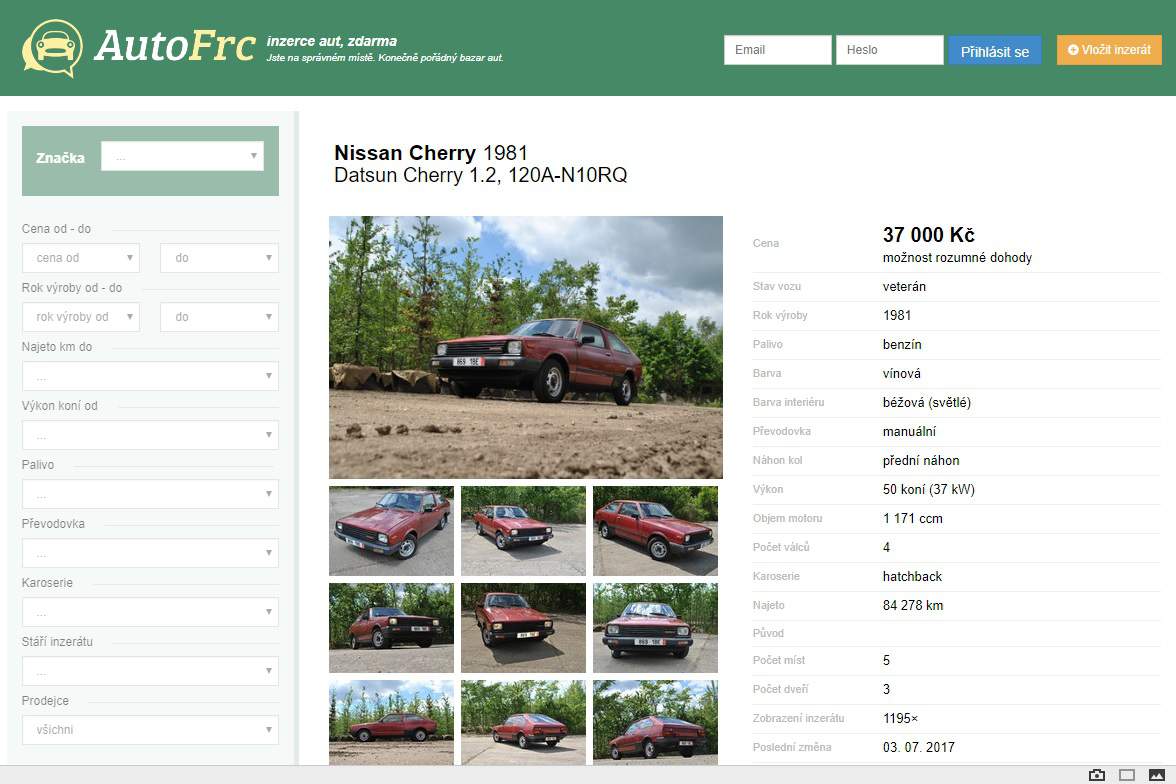The image size is (1176, 784).
Task: Expand the Palivo fuel dropdown
Action: 150,494
